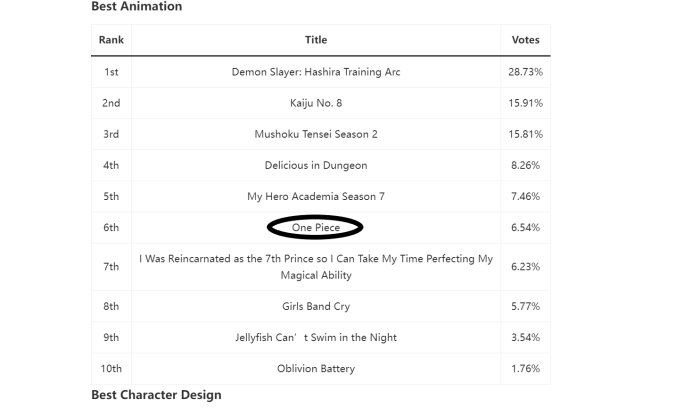Click Demon Slayer: Hashira Training Arc title
Image resolution: width=692 pixels, height=408 pixels.
tap(316, 72)
